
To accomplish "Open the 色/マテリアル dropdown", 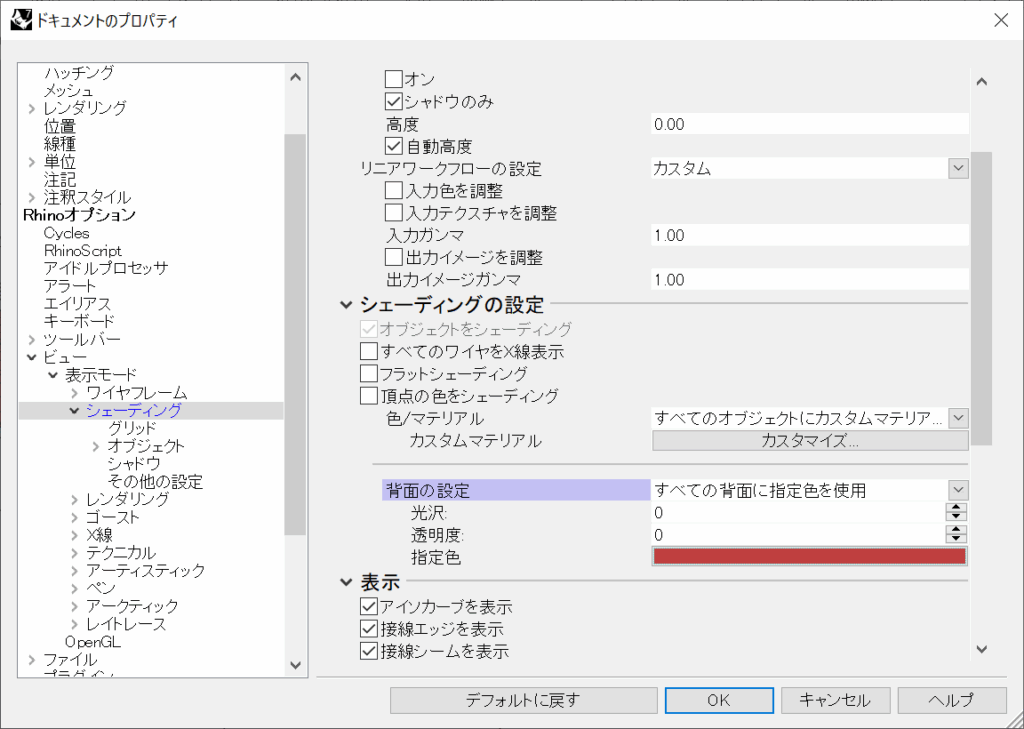I will tap(958, 418).
